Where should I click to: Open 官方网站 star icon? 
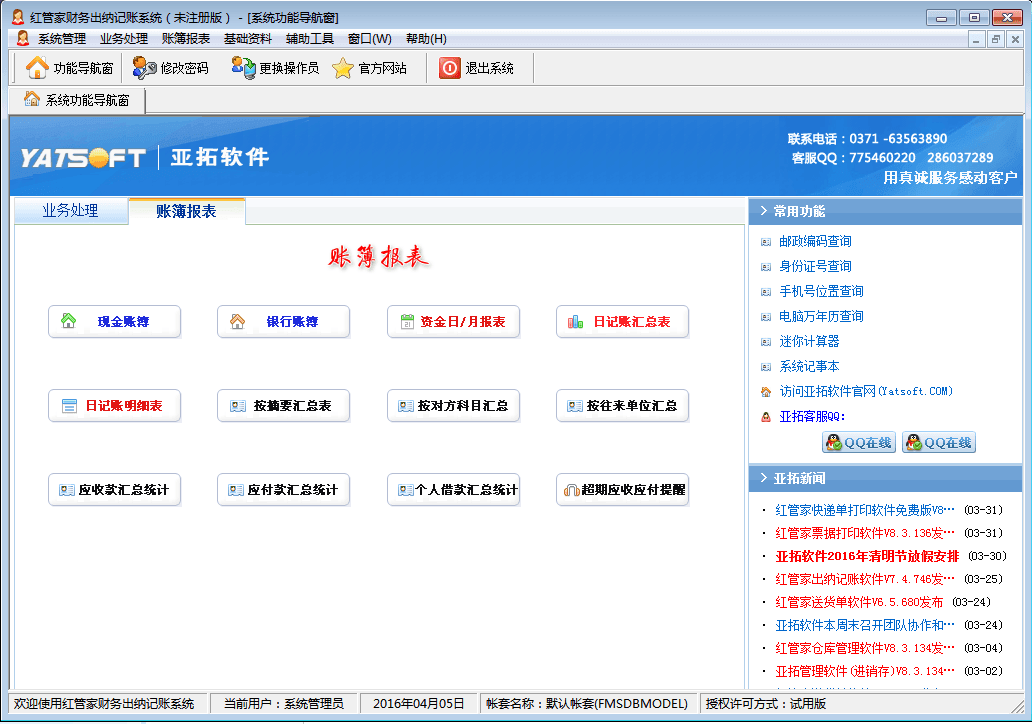(x=343, y=68)
